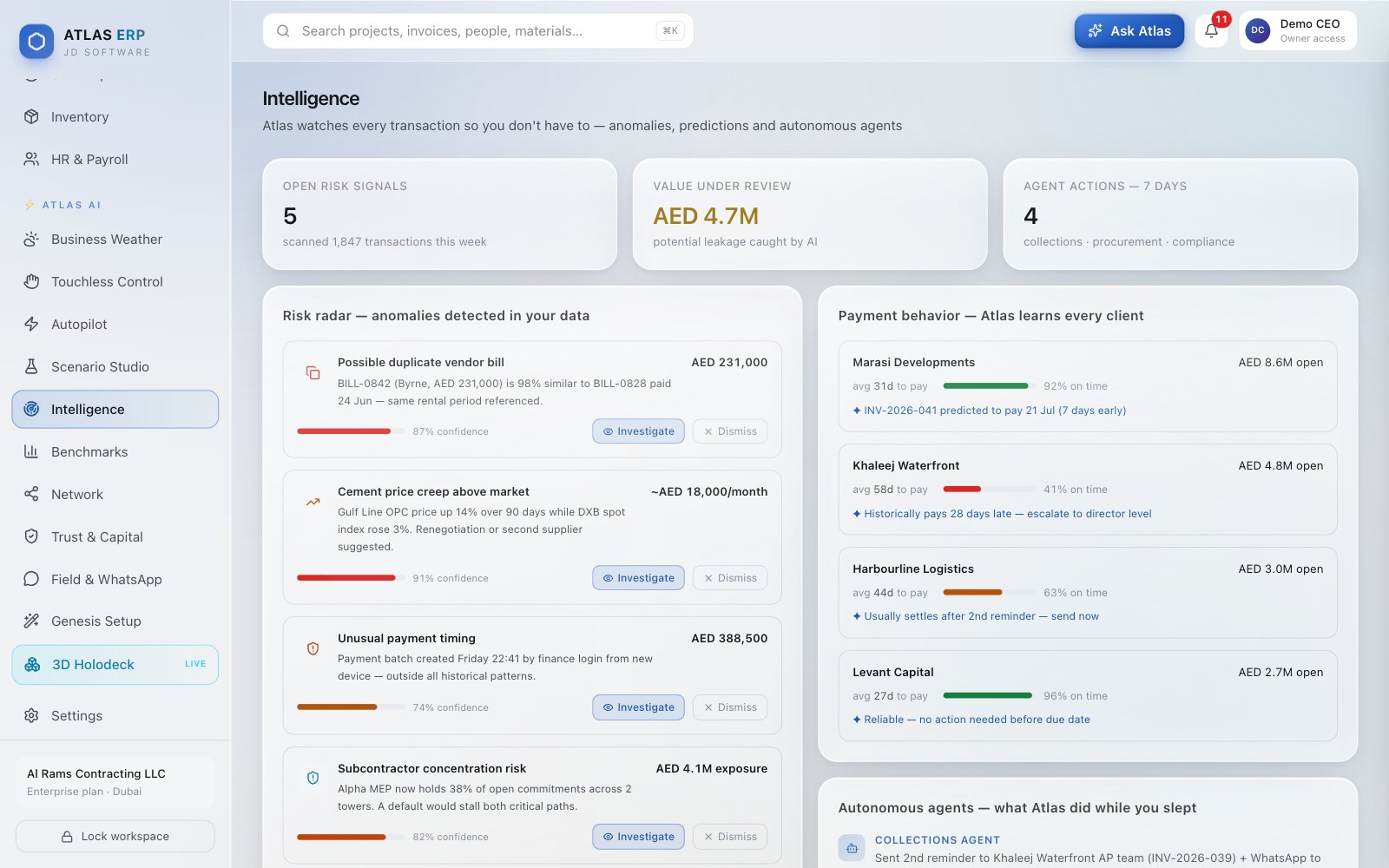Dismiss the unusual payment timing alert
The image size is (1389, 868).
[x=730, y=707]
